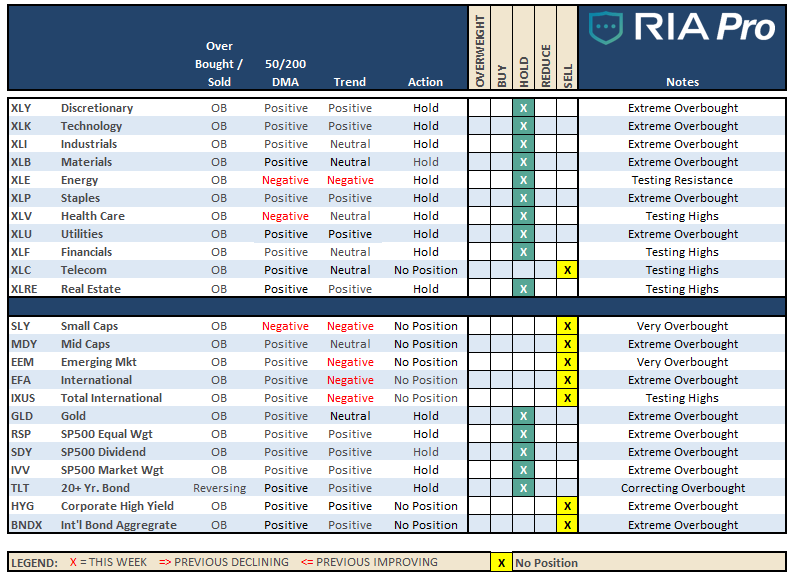Select the red Negative DMA cell for Energy

point(285,180)
